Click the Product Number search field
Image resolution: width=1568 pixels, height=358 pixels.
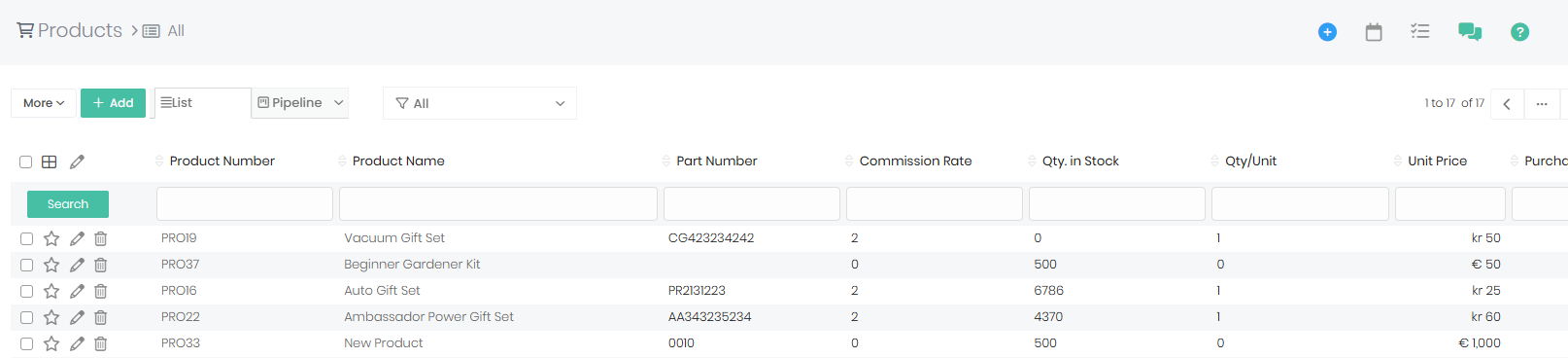(245, 204)
